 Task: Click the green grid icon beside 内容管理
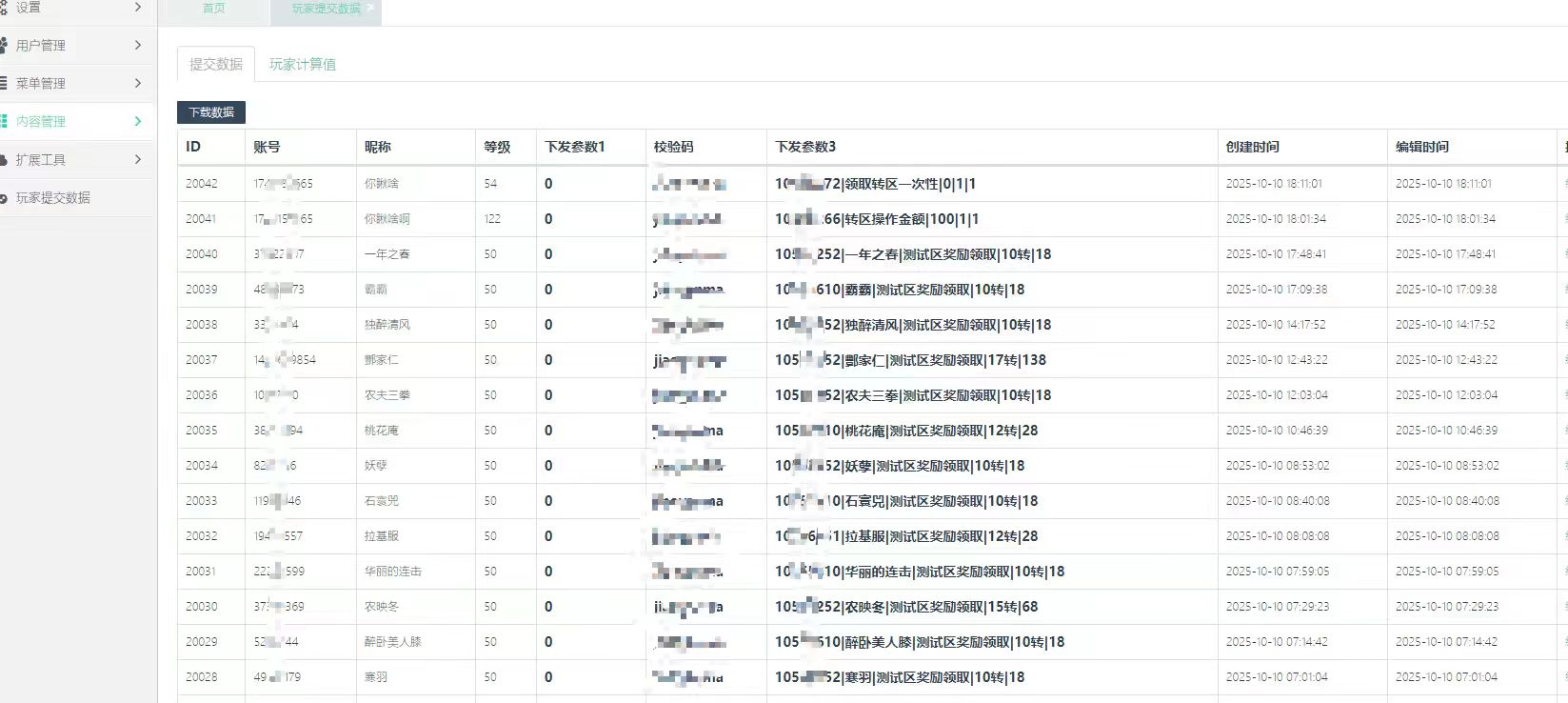(x=4, y=121)
